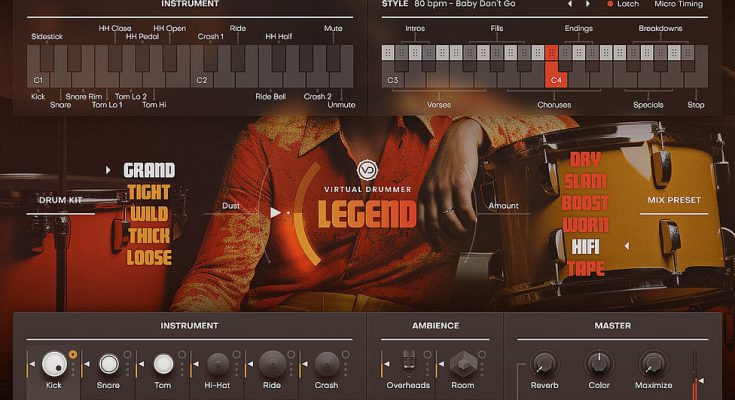735x400 pixels.
Task: Toggle the Latch mode indicator
Action: point(611,4)
